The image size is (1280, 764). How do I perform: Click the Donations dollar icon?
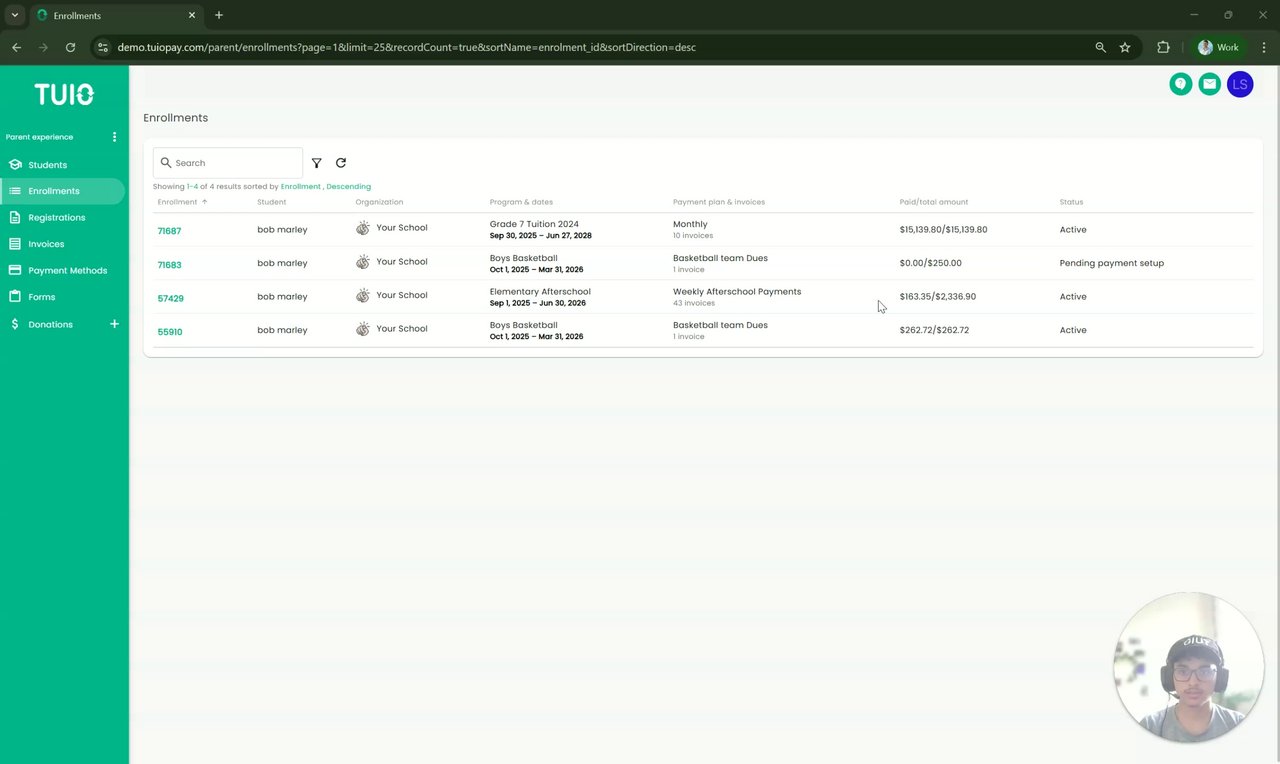(15, 324)
